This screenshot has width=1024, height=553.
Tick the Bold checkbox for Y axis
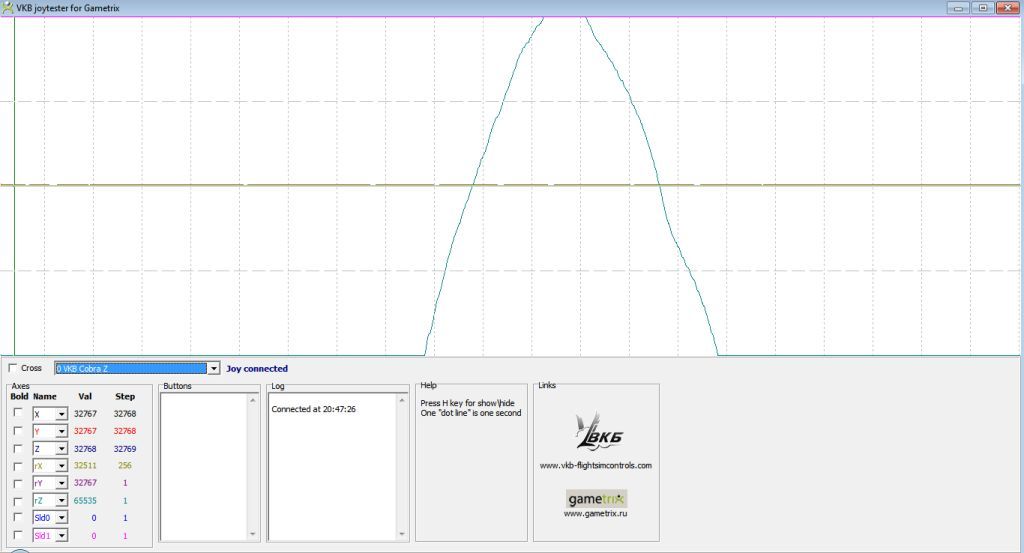pos(17,430)
